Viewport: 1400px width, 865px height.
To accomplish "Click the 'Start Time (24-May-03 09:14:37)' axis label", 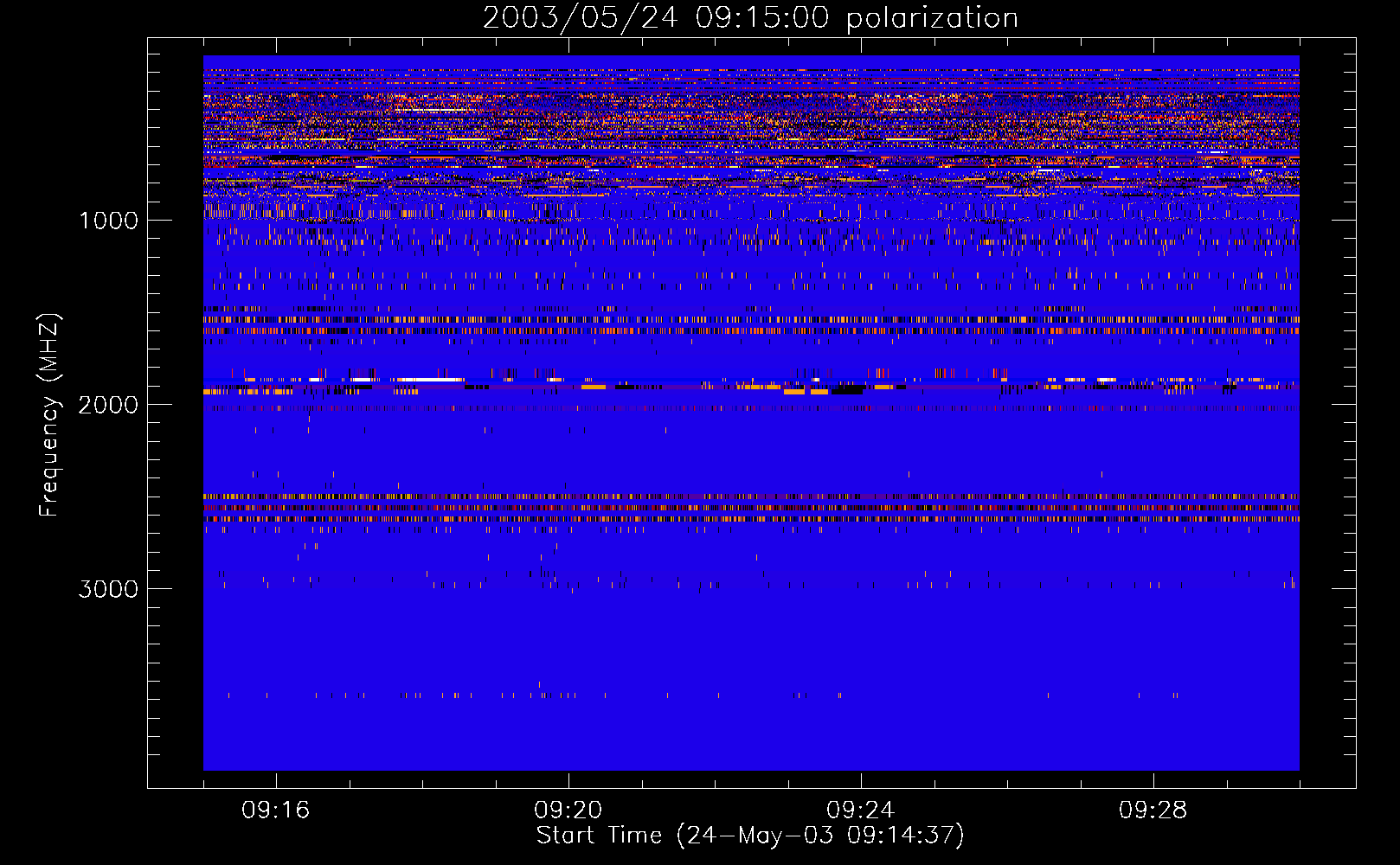I will 750,836.
